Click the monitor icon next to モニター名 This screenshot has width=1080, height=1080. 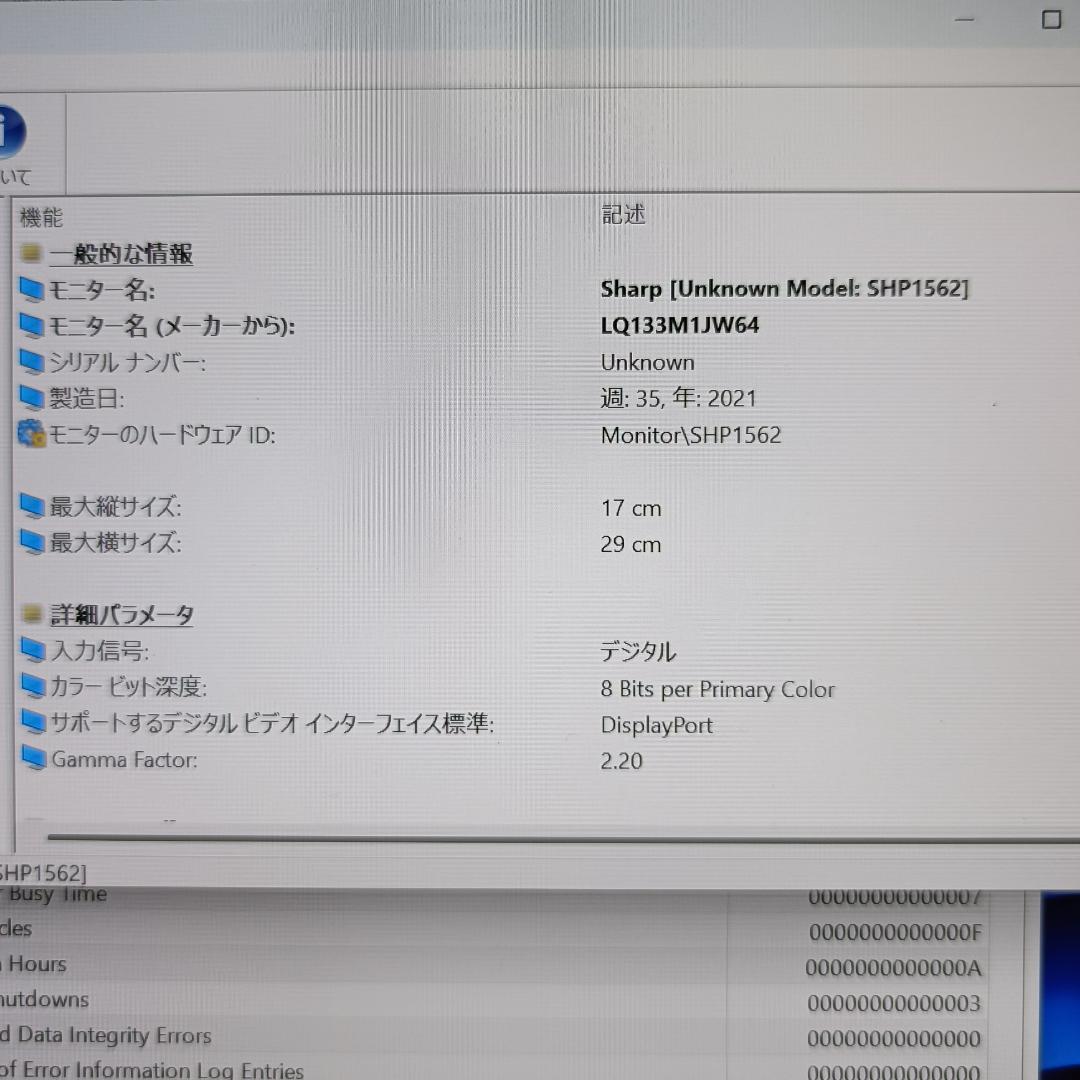31,289
